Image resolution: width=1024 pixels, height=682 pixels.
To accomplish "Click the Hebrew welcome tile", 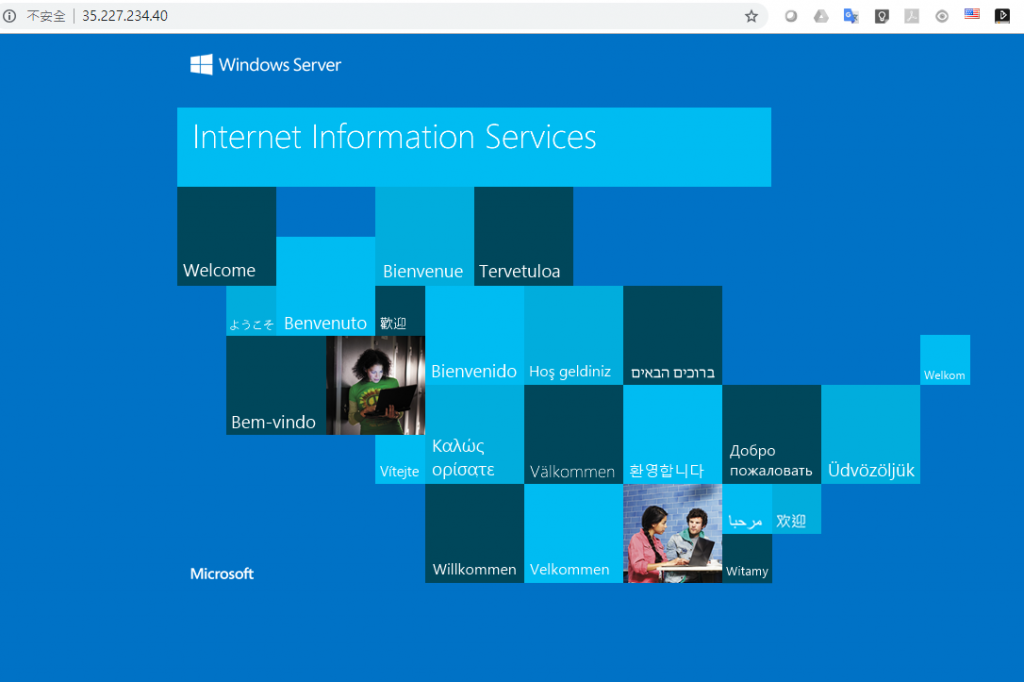I will point(673,336).
